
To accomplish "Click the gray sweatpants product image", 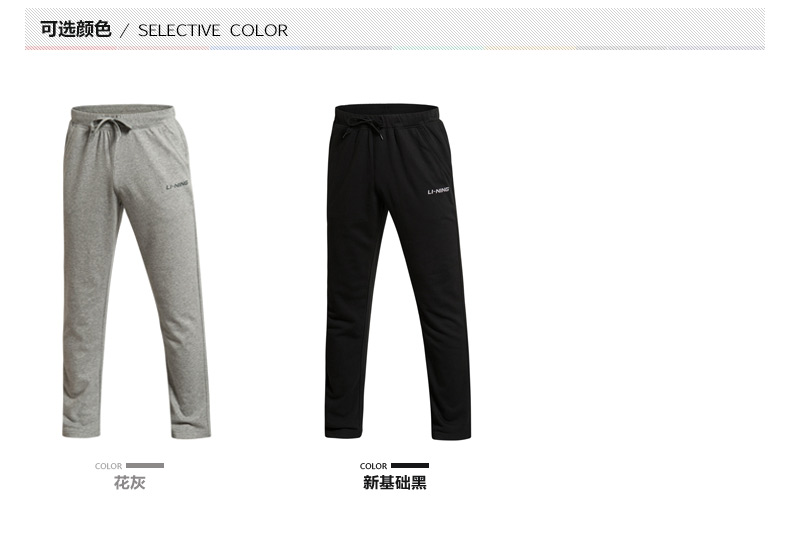I will tap(136, 271).
